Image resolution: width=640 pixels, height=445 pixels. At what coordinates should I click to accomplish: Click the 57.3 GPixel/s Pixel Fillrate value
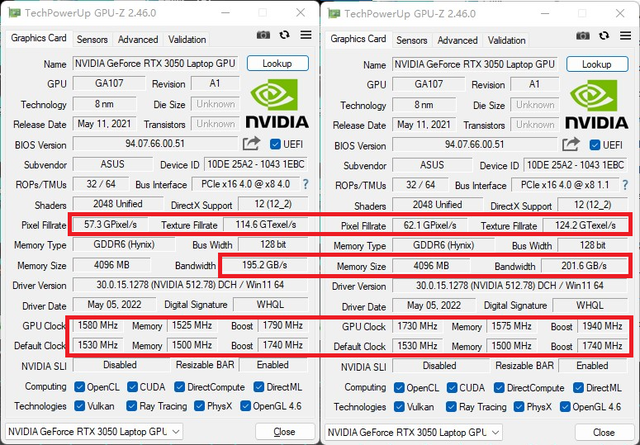pos(111,225)
